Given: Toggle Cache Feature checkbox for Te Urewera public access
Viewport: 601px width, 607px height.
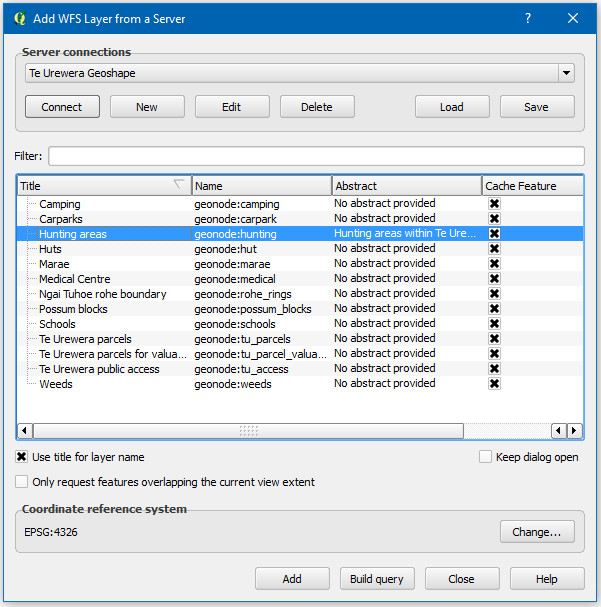Looking at the screenshot, I should (x=494, y=369).
